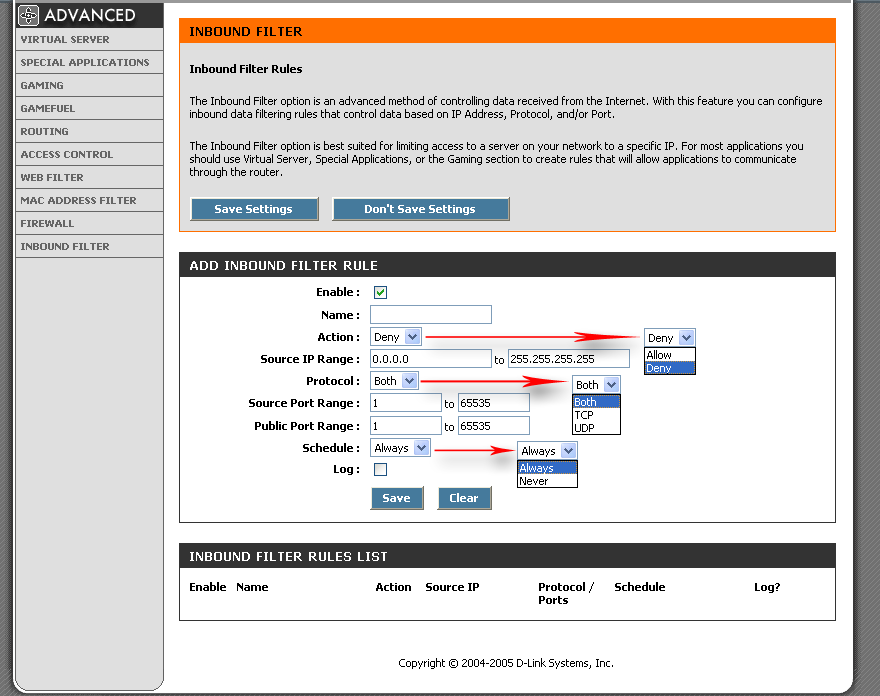880x696 pixels.
Task: Go to the Web Filter page
Action: click(89, 177)
